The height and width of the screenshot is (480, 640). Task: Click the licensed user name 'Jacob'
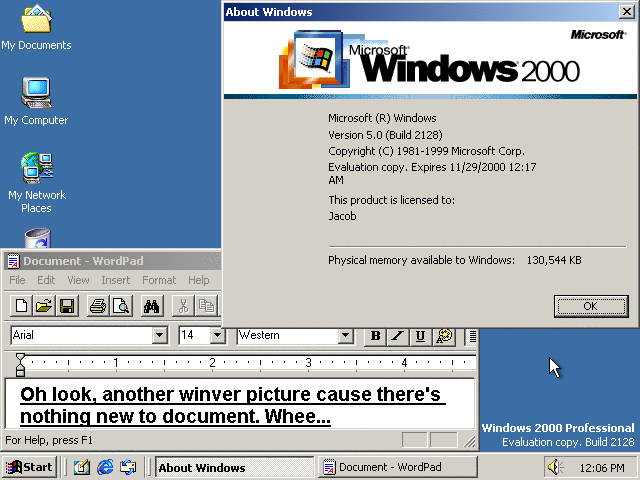coord(342,216)
